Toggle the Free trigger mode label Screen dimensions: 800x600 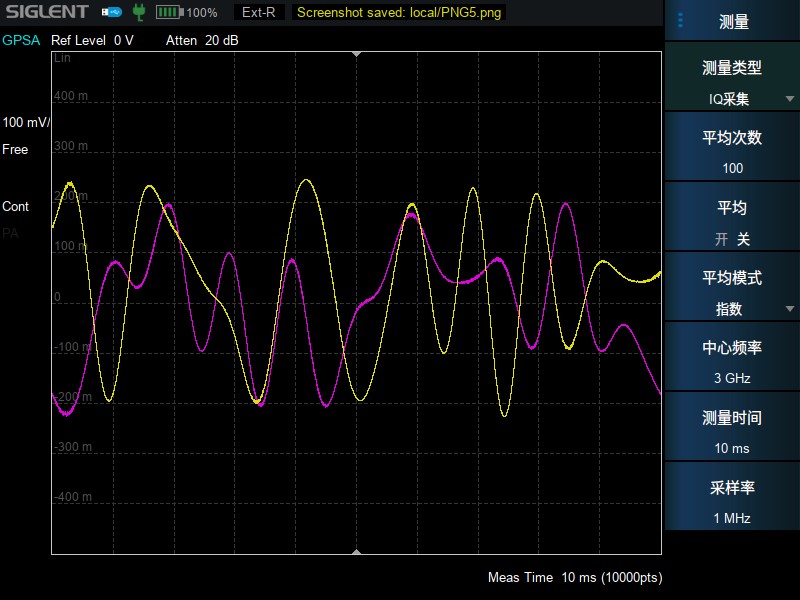coord(15,149)
